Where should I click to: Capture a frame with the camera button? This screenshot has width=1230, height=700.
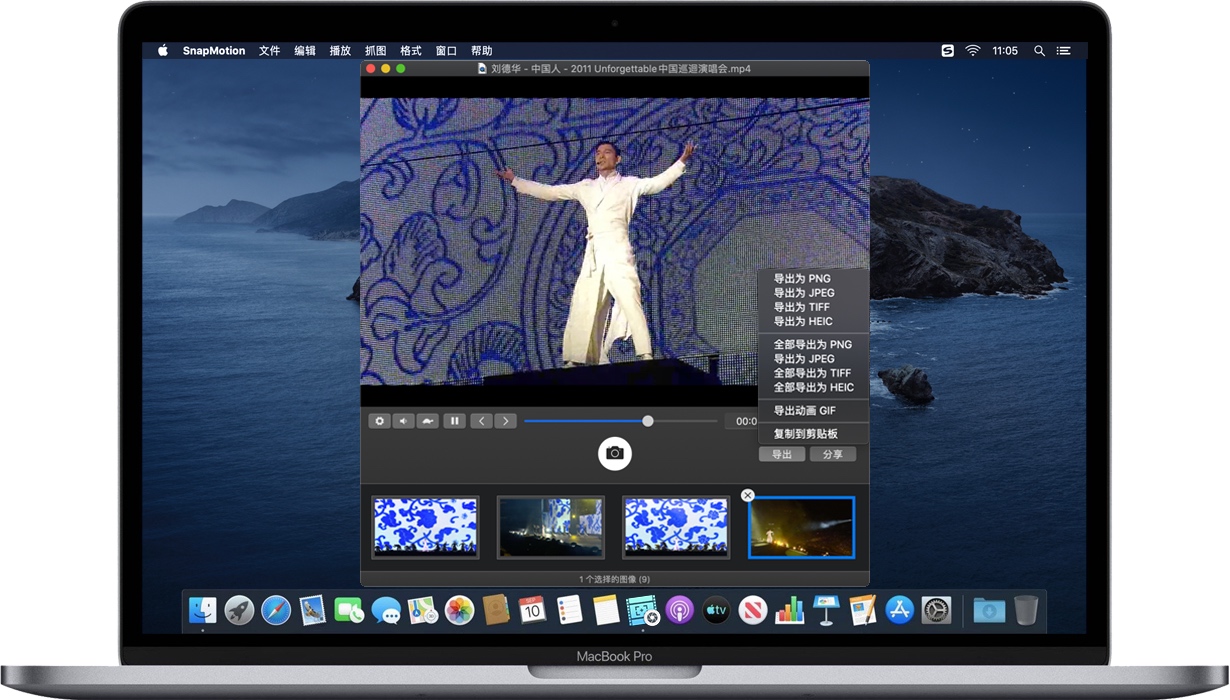coord(614,453)
